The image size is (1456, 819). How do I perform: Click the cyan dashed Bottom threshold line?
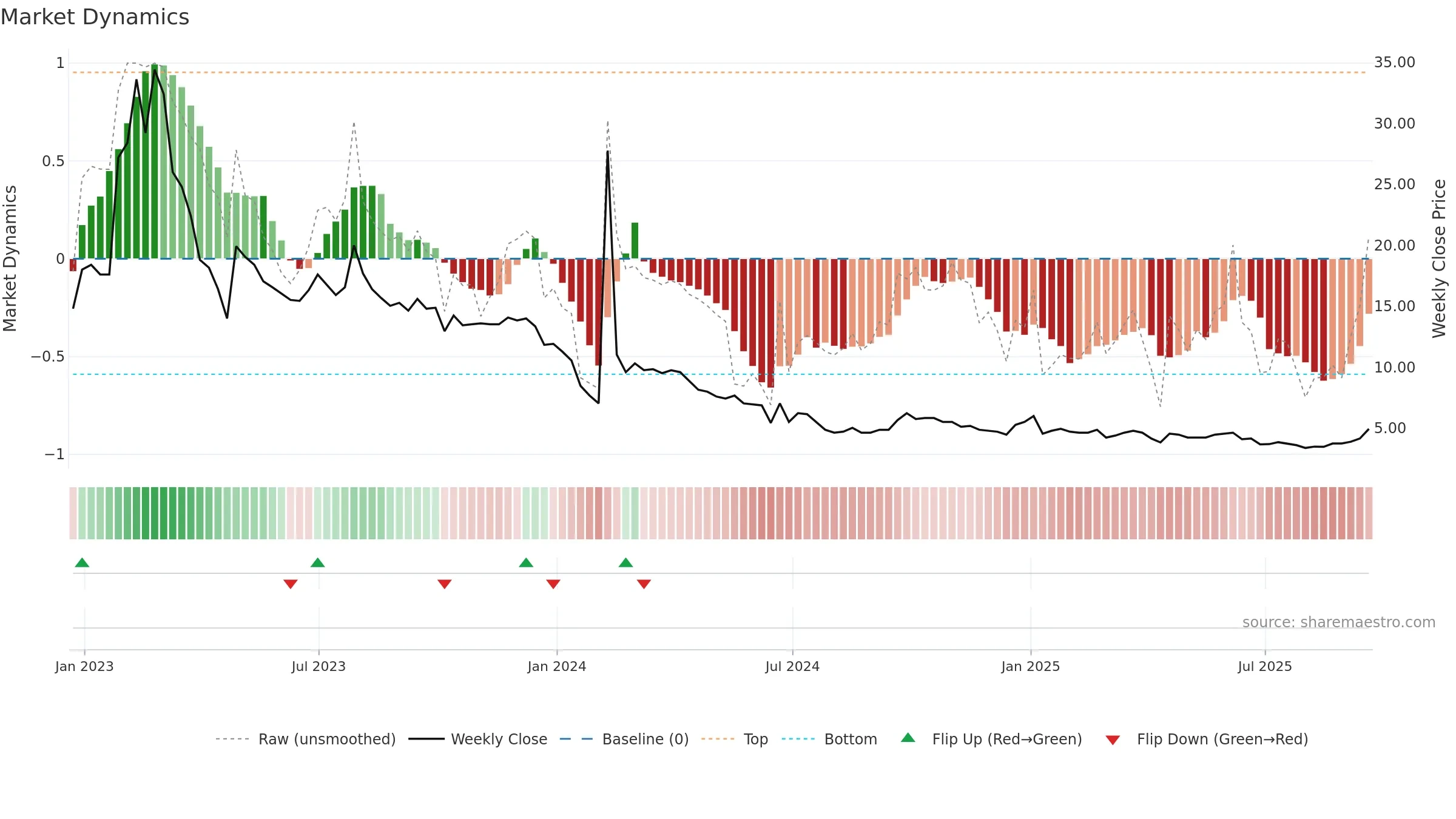(719, 374)
